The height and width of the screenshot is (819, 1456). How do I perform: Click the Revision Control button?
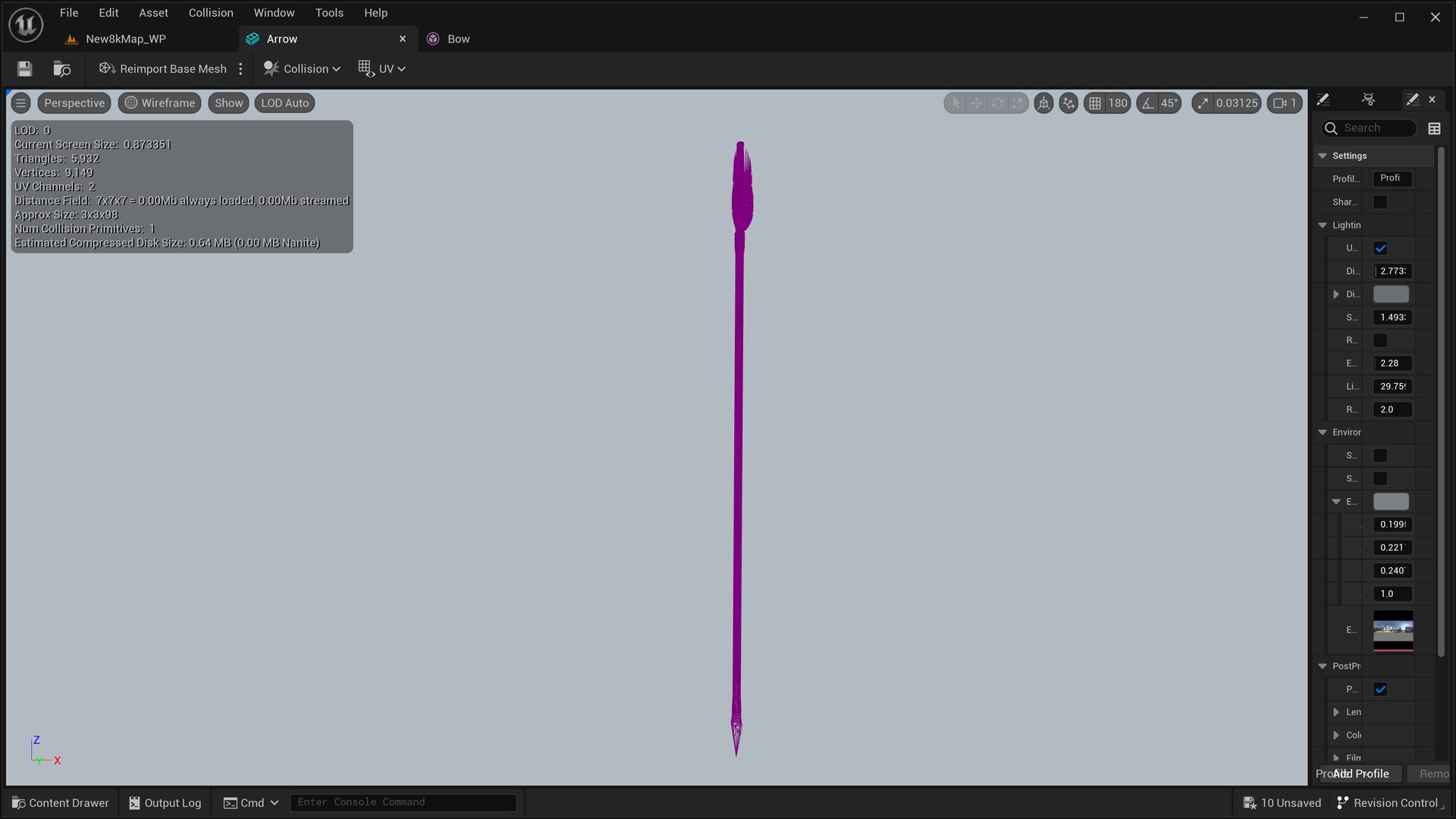[x=1389, y=802]
